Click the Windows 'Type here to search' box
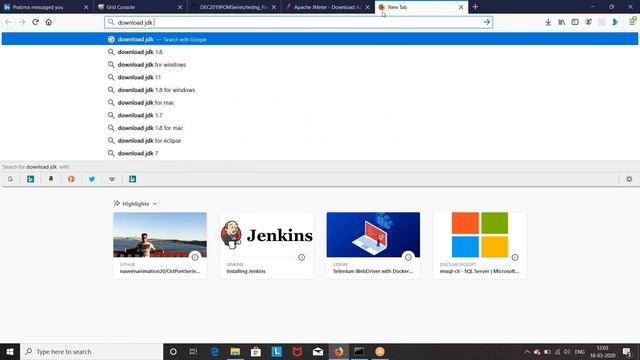The image size is (640, 360). tap(91, 351)
